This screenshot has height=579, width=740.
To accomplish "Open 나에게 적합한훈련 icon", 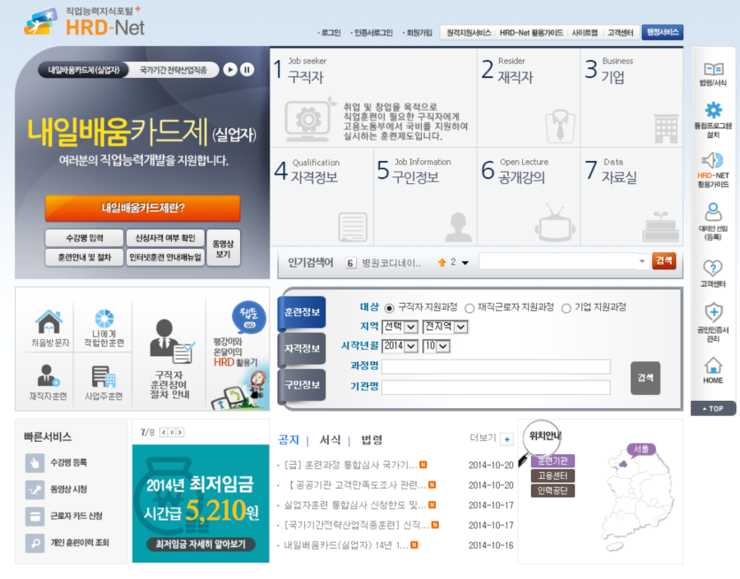I will (x=104, y=319).
